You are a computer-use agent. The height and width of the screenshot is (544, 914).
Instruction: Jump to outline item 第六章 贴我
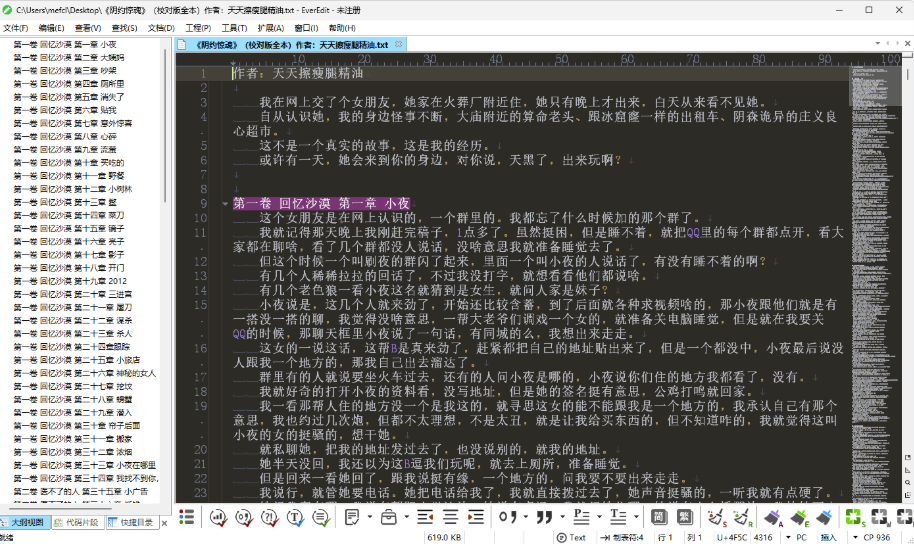[x=65, y=110]
